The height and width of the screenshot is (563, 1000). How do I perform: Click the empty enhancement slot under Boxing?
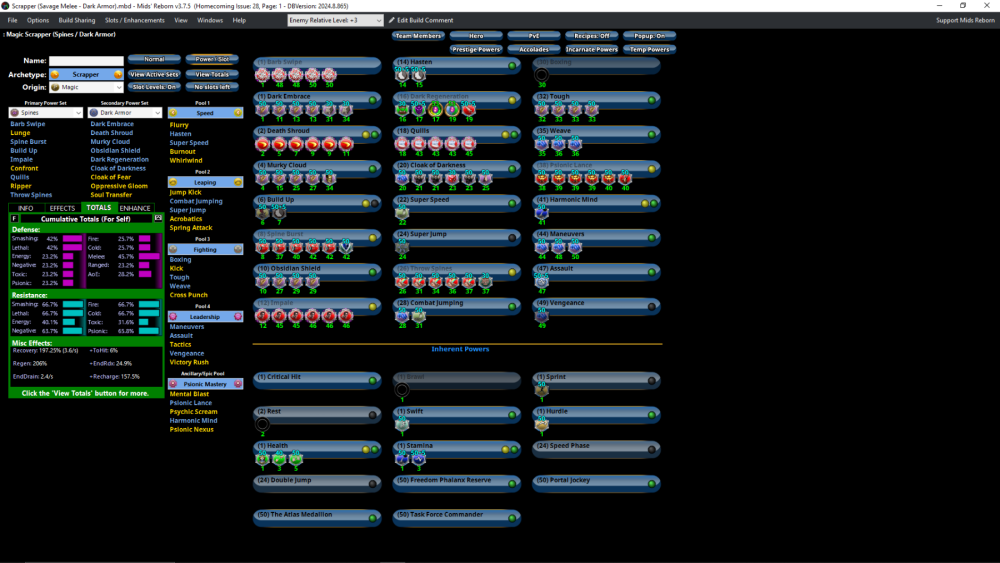542,75
